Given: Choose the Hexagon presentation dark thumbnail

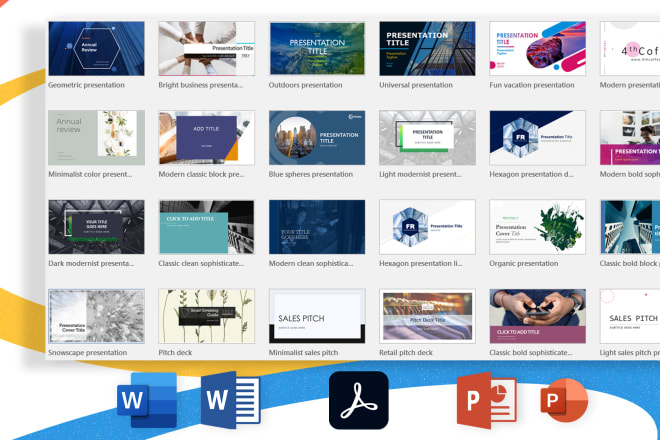Looking at the screenshot, I should tap(538, 138).
